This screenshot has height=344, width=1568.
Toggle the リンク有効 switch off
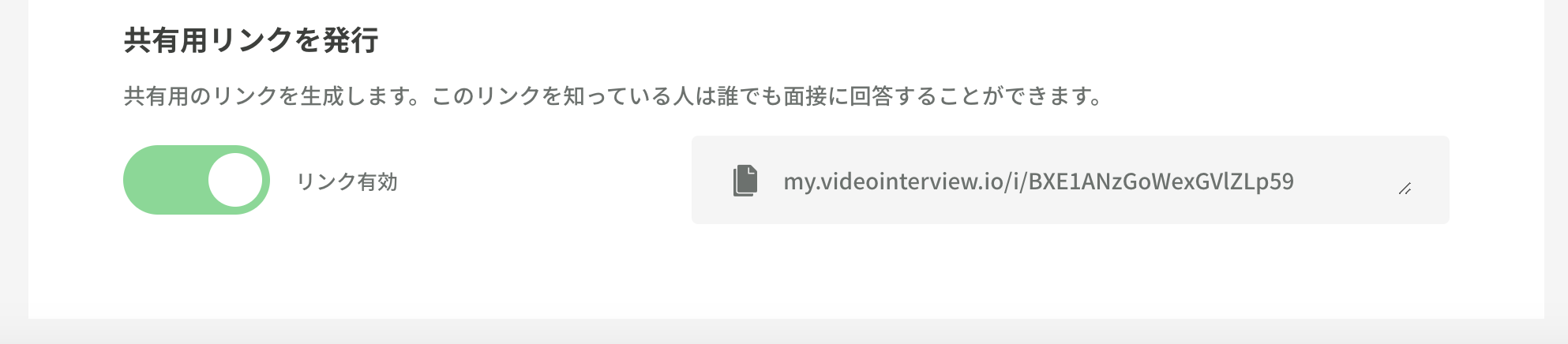[x=197, y=180]
